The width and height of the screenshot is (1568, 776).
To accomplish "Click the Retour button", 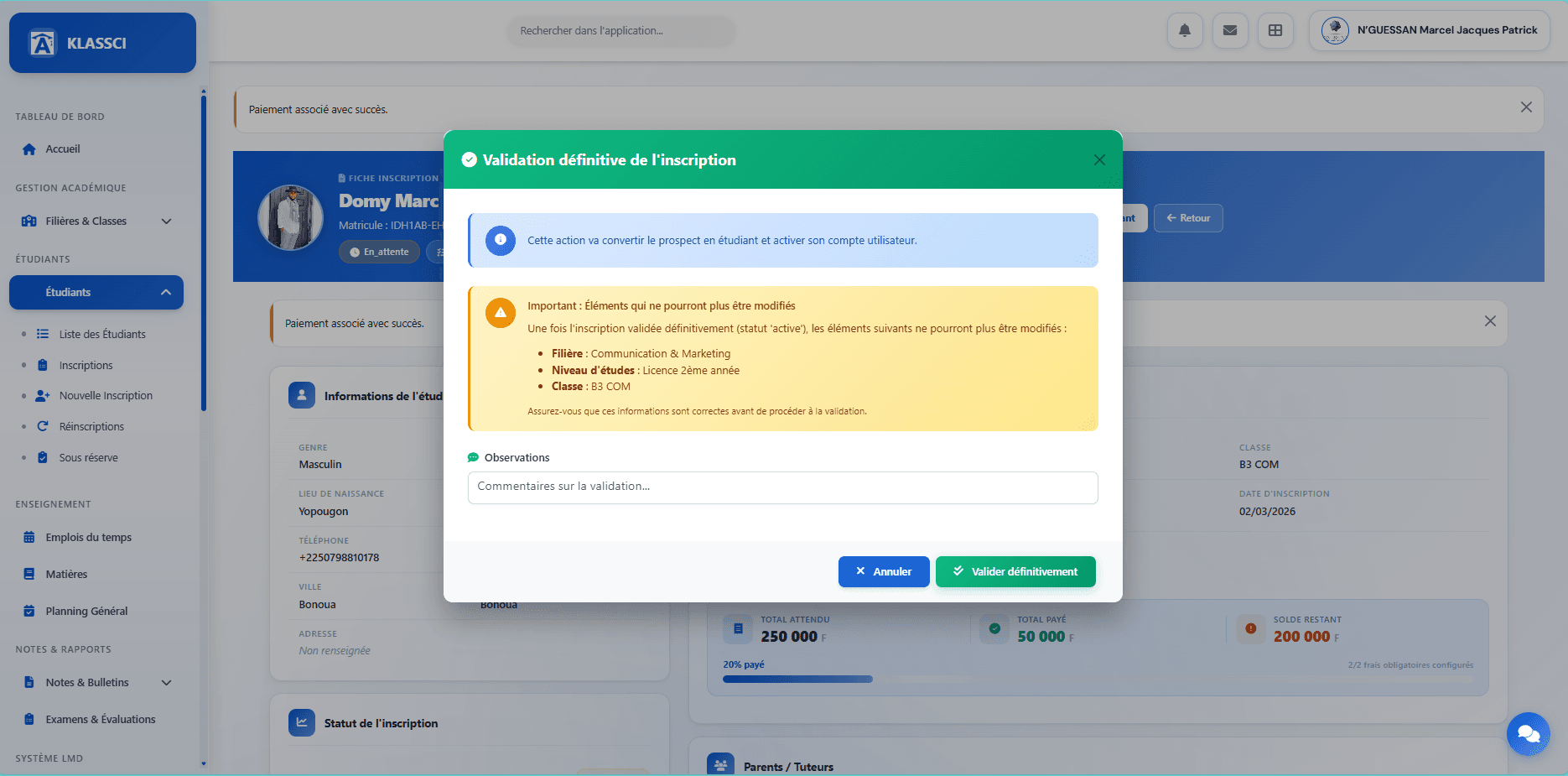I will click(x=1188, y=218).
